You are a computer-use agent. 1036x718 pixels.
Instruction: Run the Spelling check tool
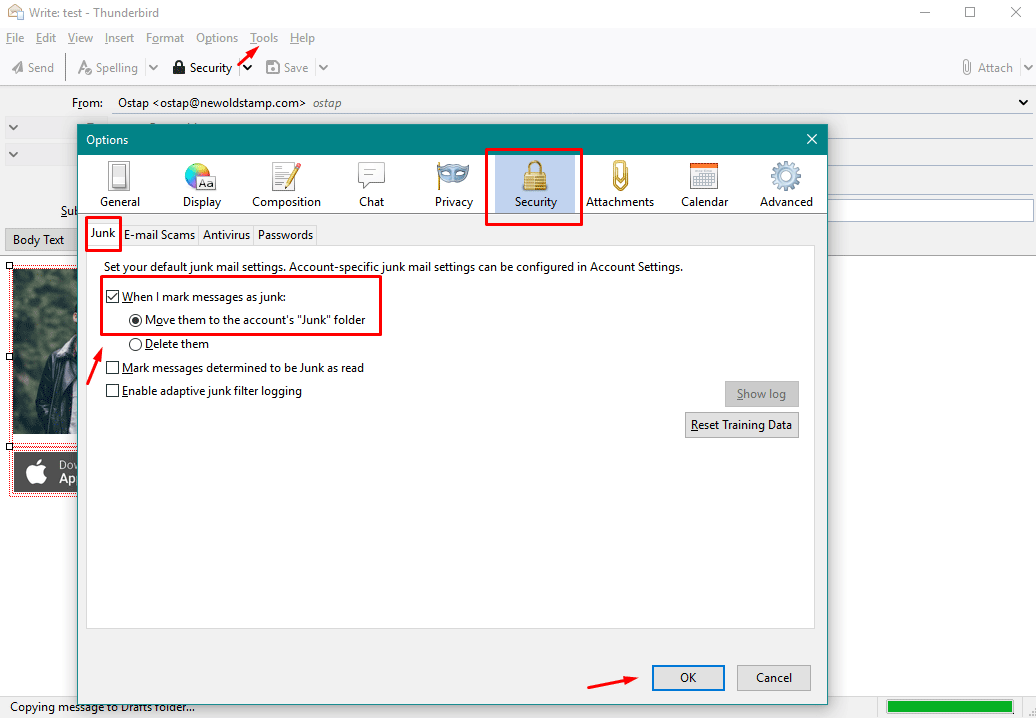(108, 67)
